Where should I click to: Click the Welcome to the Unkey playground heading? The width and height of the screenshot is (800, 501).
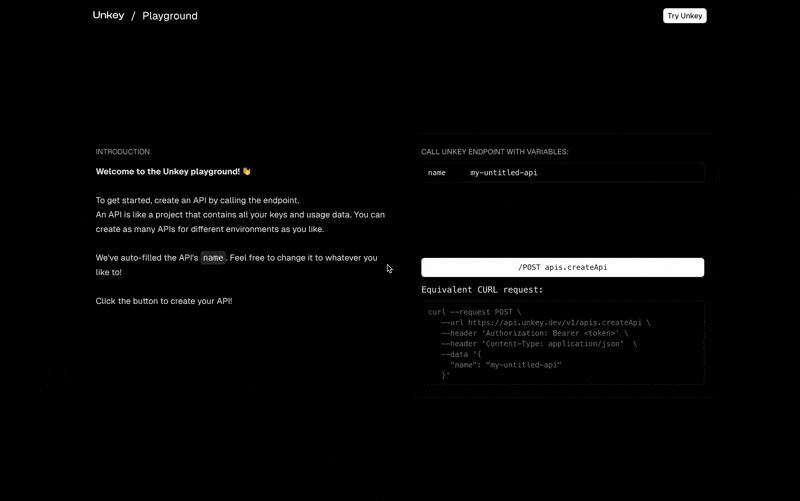[x=167, y=172]
